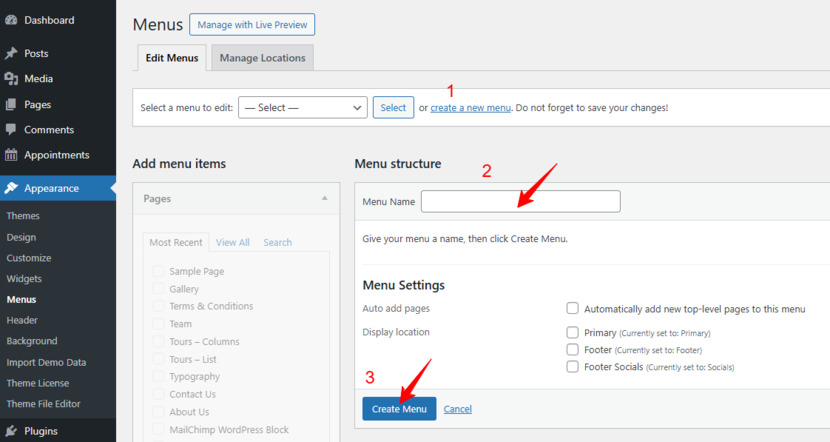
Task: Open the Dashboard gauge icon
Action: pos(11,20)
